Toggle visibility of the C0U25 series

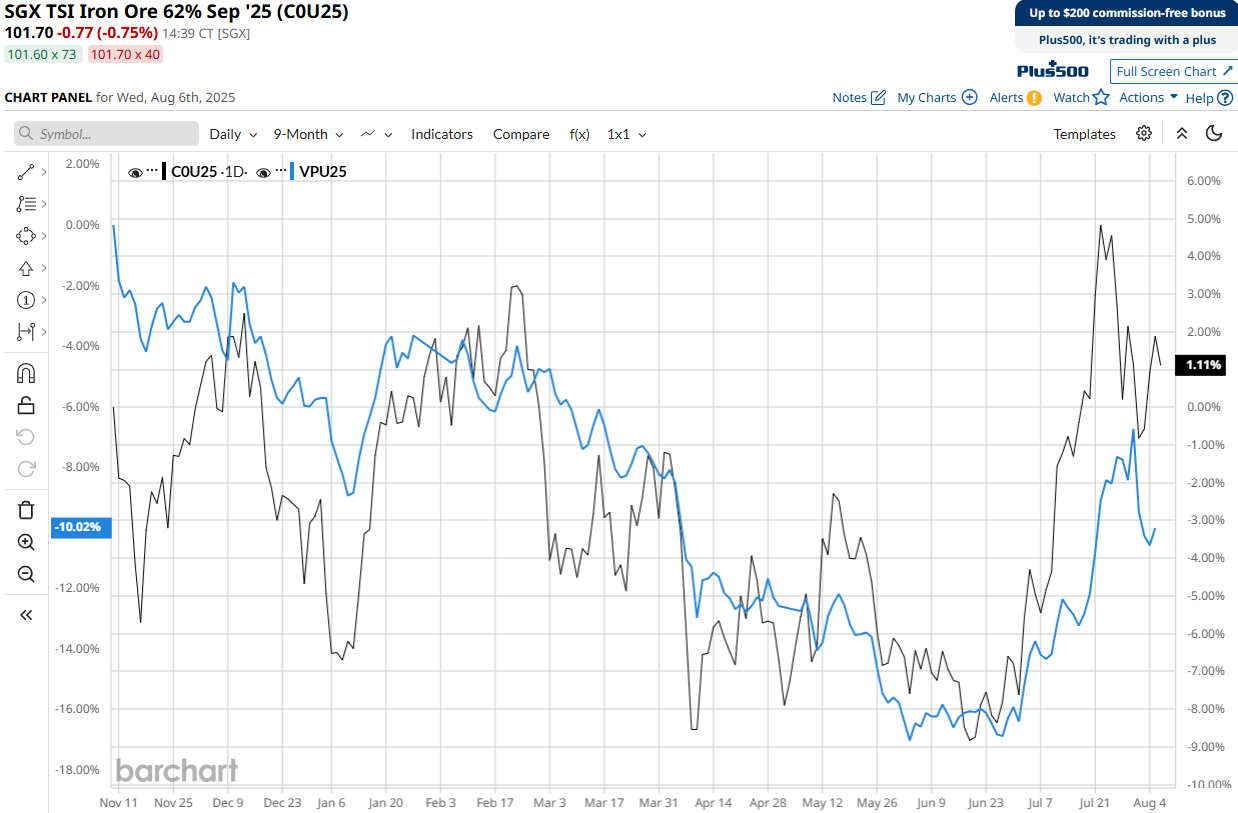135,172
